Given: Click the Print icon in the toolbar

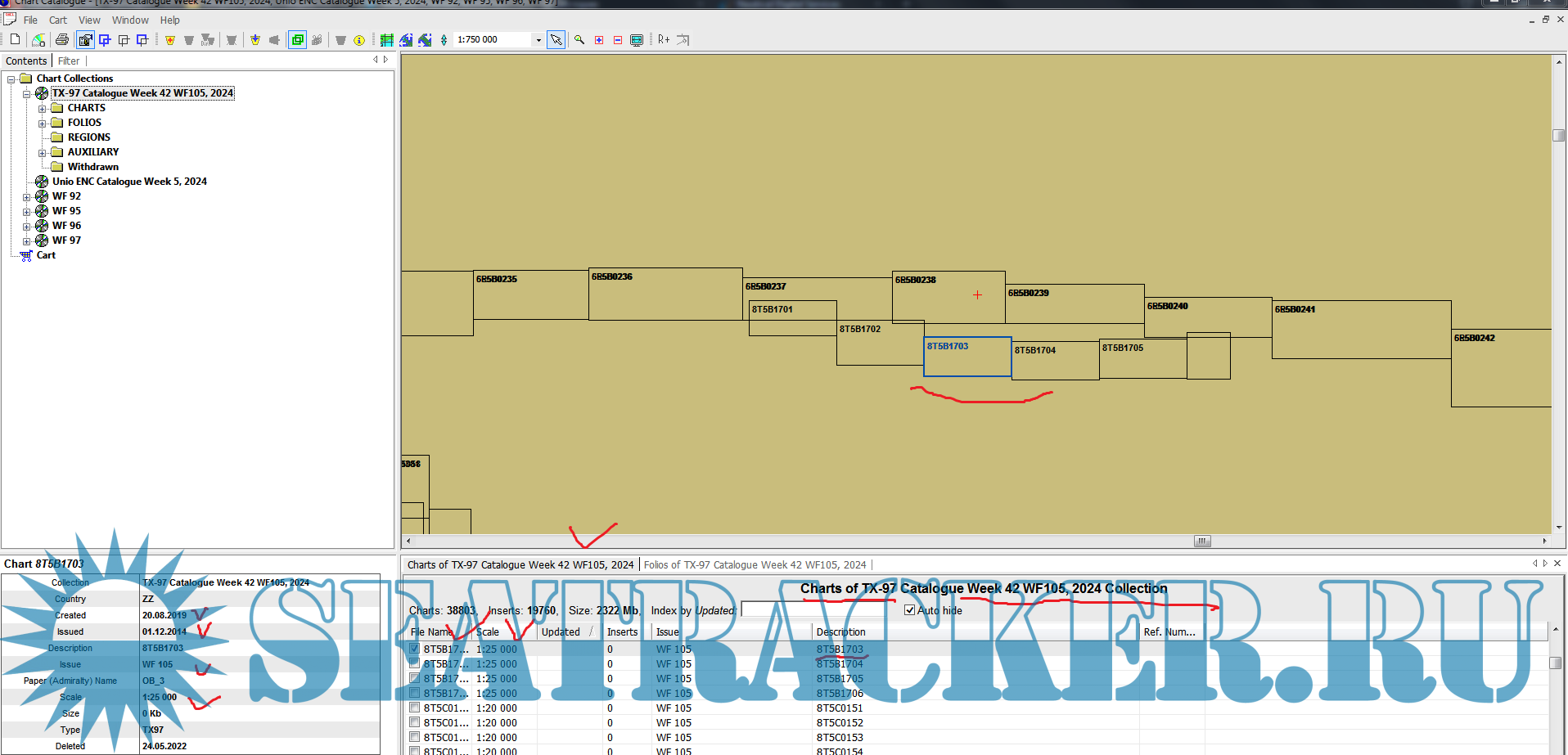Looking at the screenshot, I should point(61,40).
